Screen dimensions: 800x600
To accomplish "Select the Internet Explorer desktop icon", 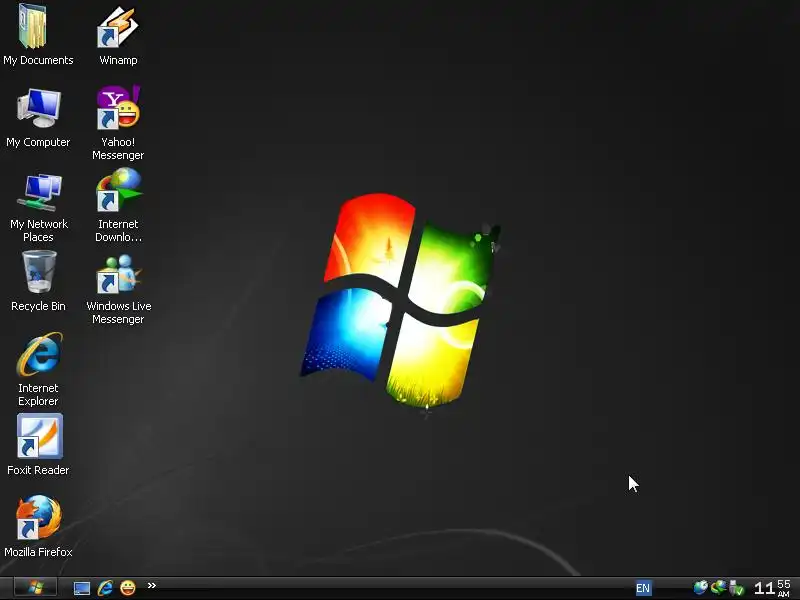I will [x=39, y=354].
